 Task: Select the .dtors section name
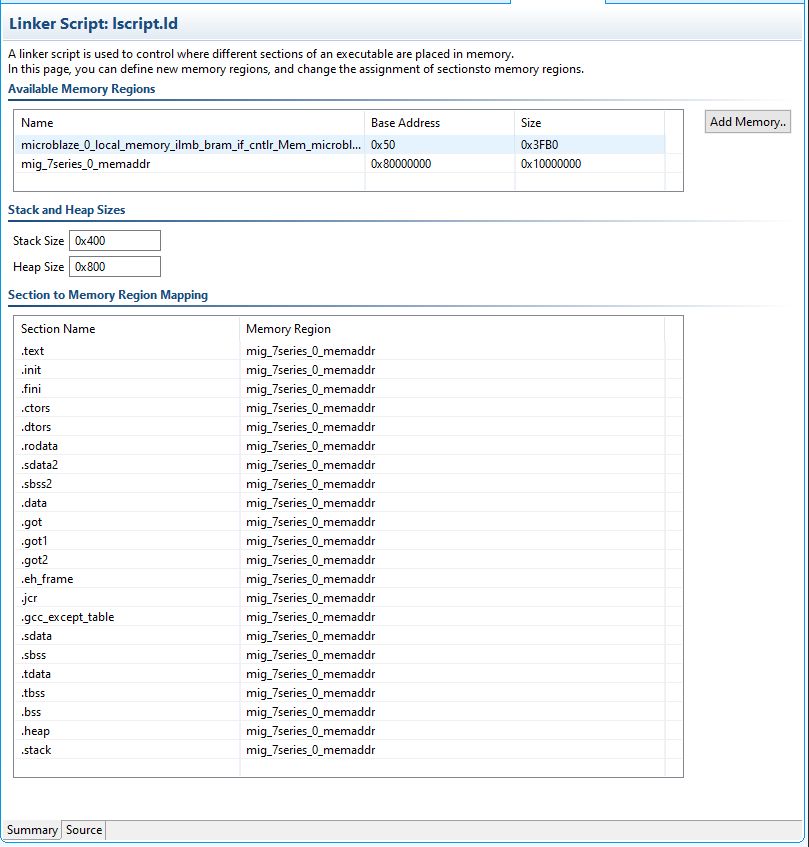36,427
